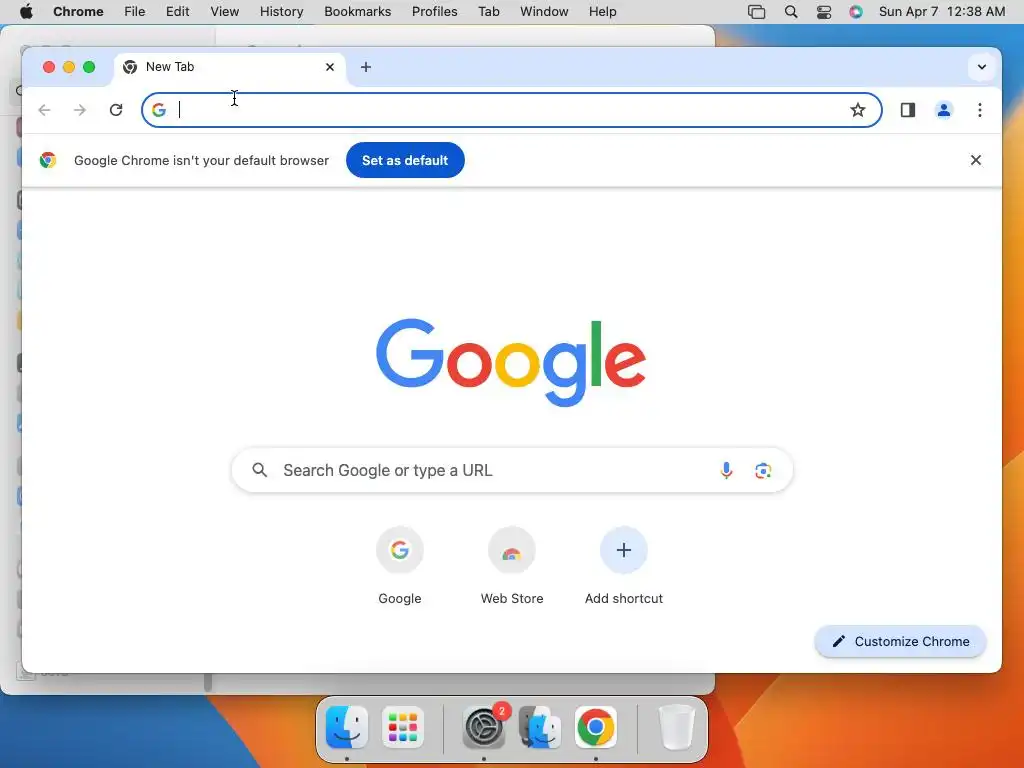Open Customize Chrome button
Viewport: 1024px width, 768px height.
(900, 641)
